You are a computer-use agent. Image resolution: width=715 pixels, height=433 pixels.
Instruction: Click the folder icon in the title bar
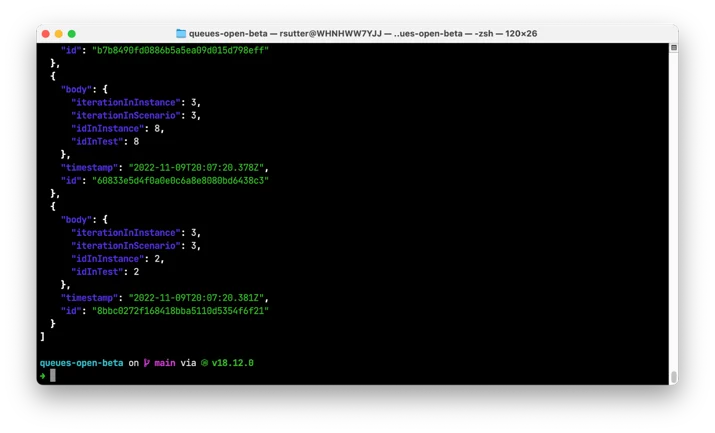[x=181, y=33]
